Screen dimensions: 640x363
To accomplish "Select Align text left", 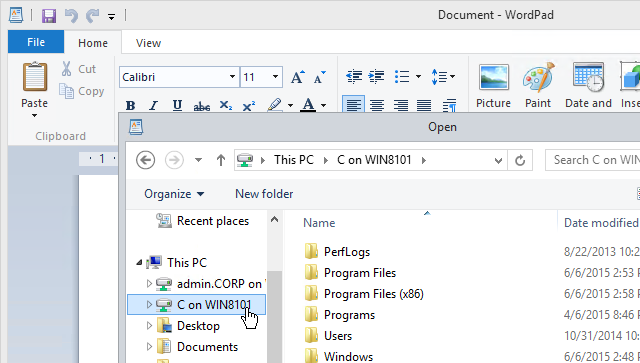I will tap(353, 105).
